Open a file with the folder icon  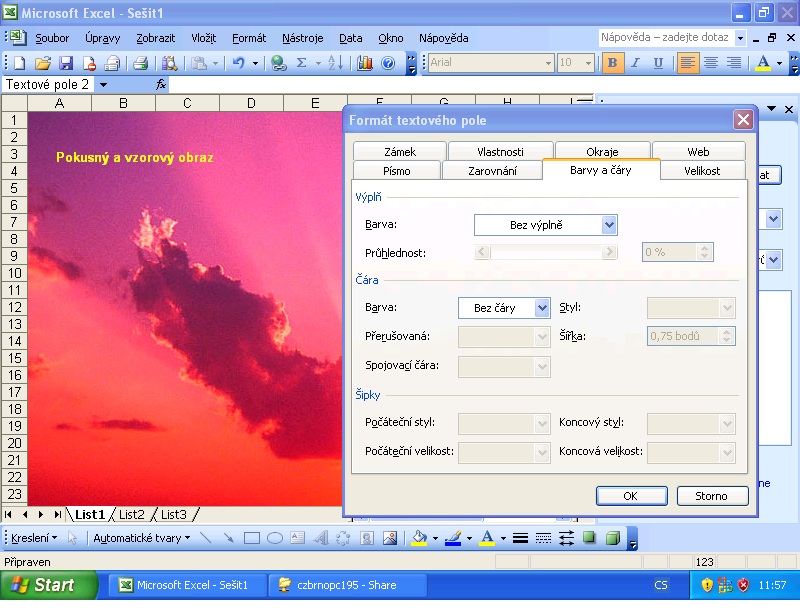43,63
